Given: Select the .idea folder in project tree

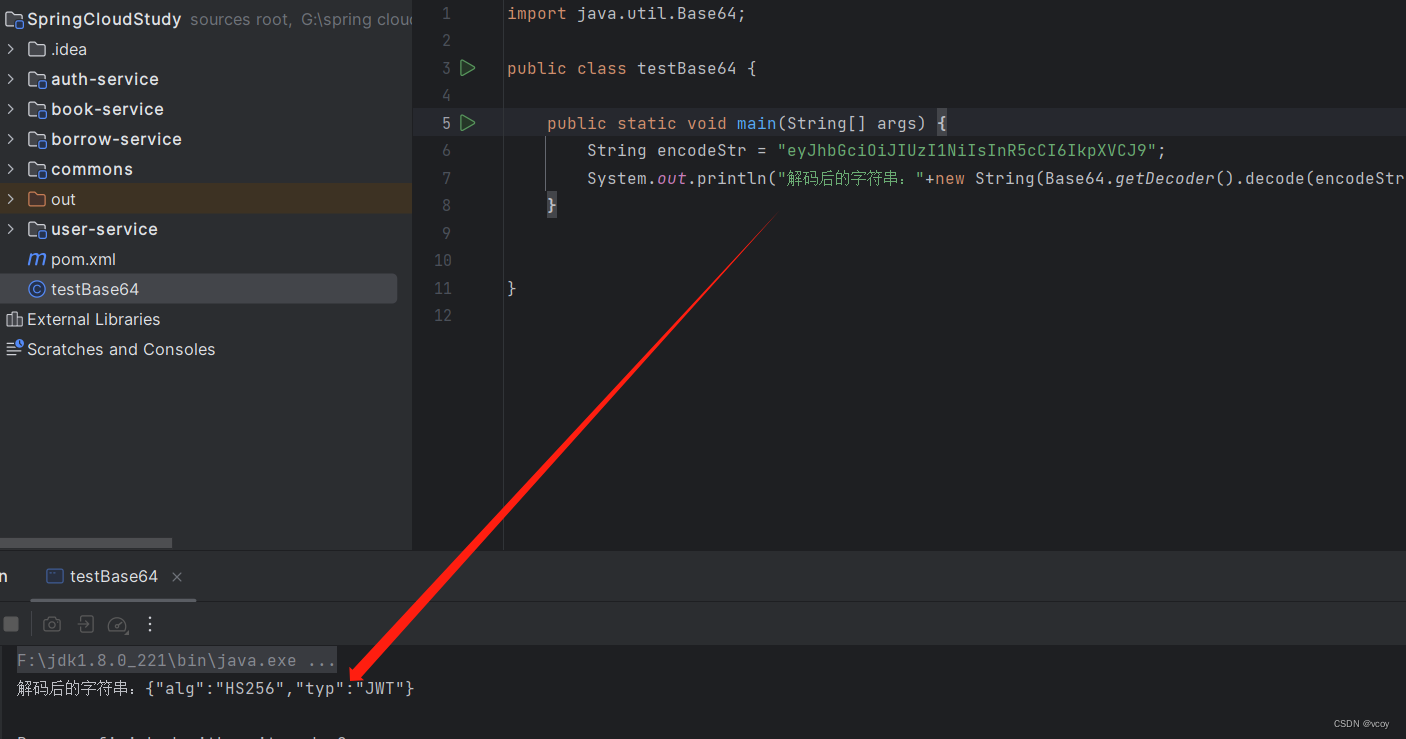Looking at the screenshot, I should tap(69, 49).
